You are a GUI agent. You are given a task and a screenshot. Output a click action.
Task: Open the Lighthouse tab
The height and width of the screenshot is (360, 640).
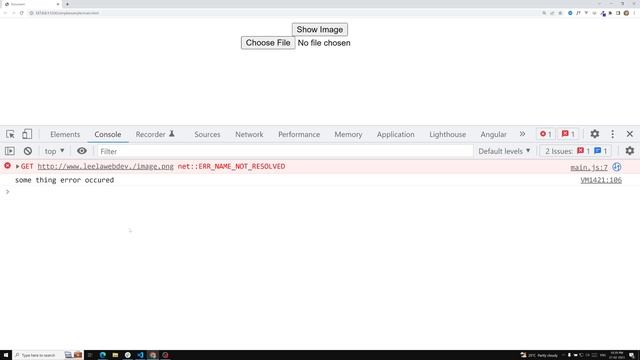(x=447, y=134)
